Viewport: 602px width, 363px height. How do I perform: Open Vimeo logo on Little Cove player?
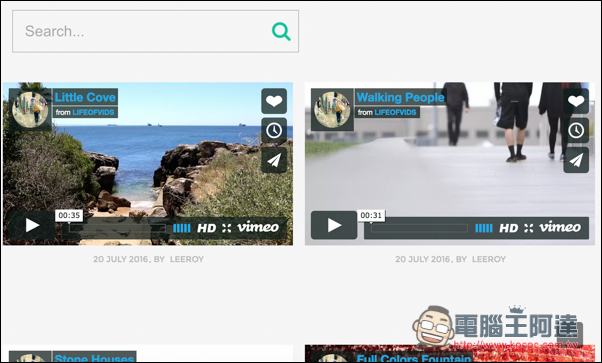point(258,227)
